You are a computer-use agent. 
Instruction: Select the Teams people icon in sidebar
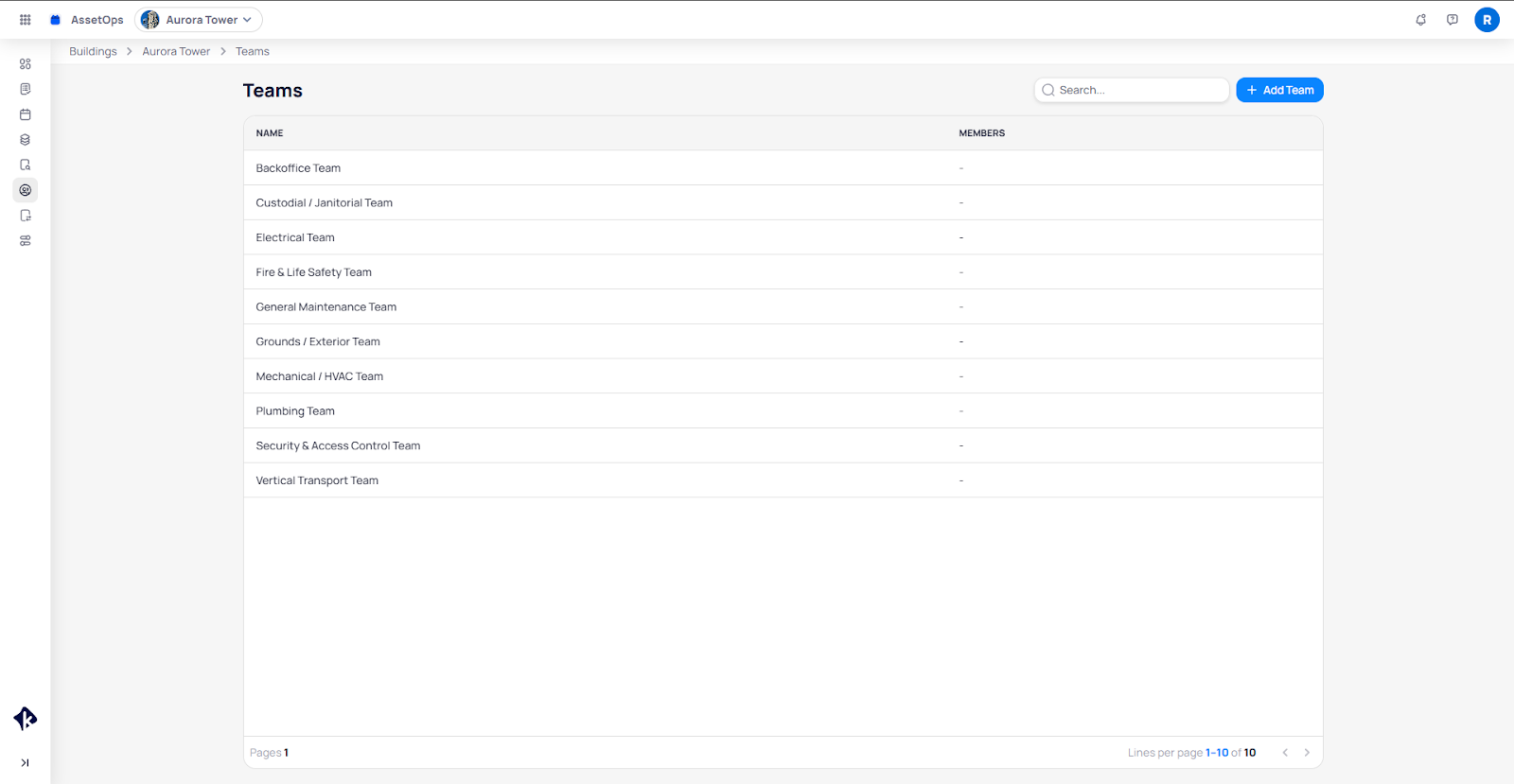(26, 190)
